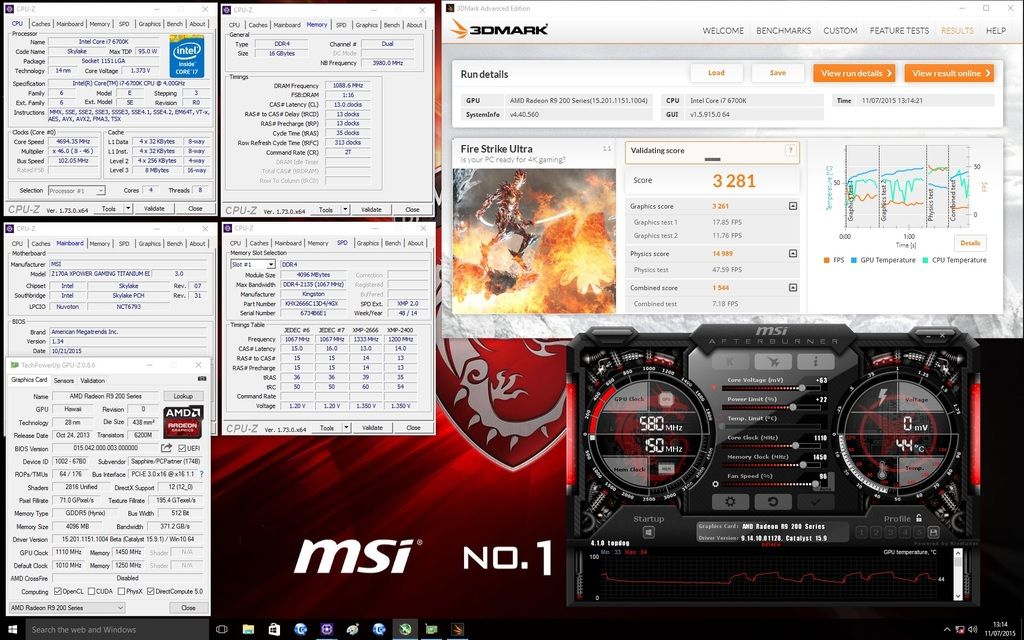The height and width of the screenshot is (640, 1024).
Task: Click the Close button in GPU-Z
Action: tap(188, 608)
